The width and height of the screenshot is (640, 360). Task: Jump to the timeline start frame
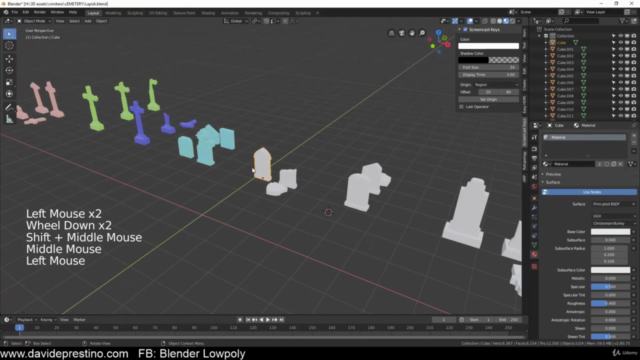pyautogui.click(x=248, y=320)
